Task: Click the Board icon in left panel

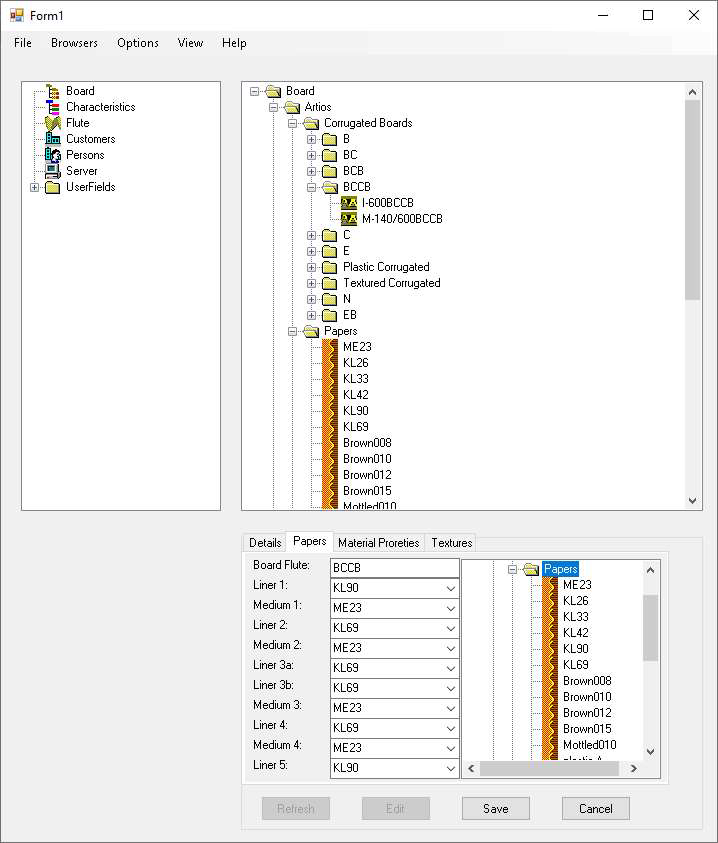Action: [x=53, y=91]
